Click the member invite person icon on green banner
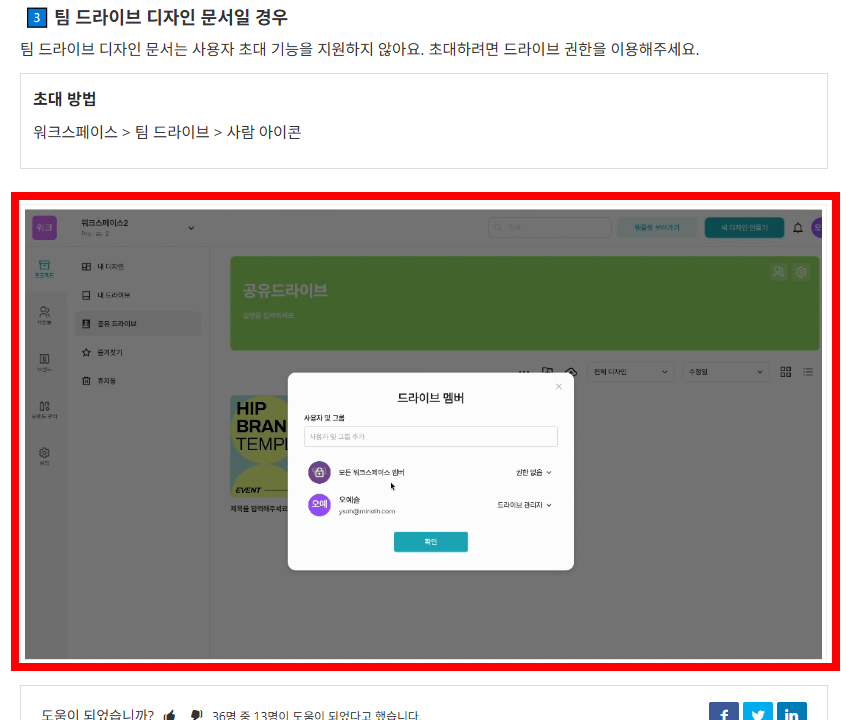This screenshot has width=857, height=720. (x=778, y=272)
